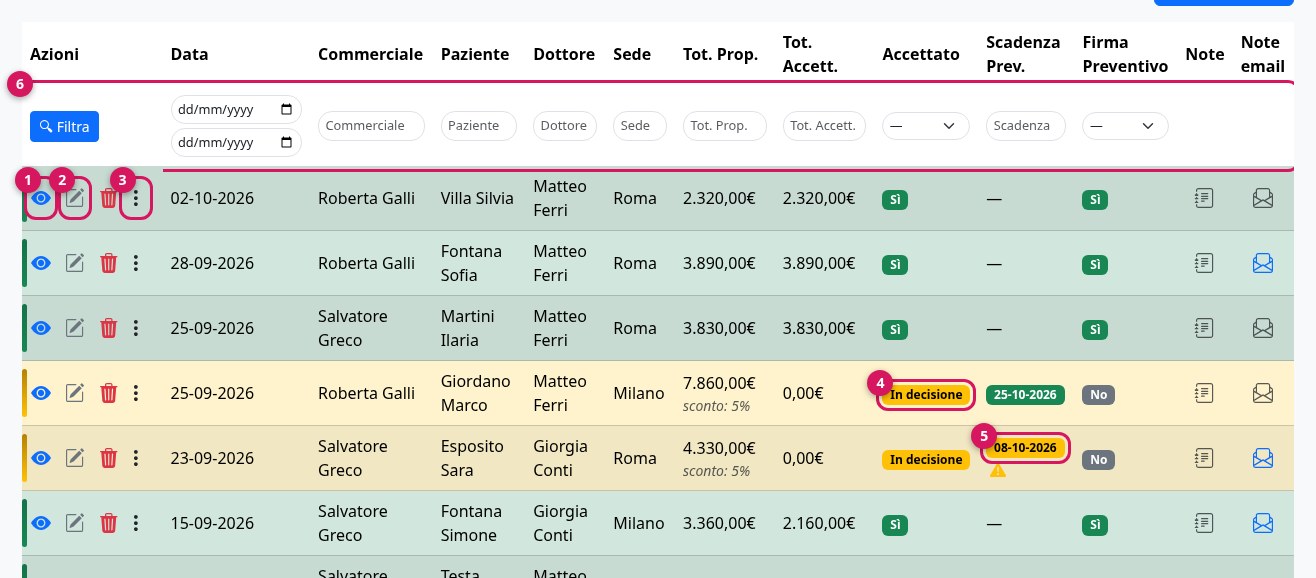Viewport: 1316px width, 578px height.
Task: Focus the Sede filter field
Action: click(639, 126)
